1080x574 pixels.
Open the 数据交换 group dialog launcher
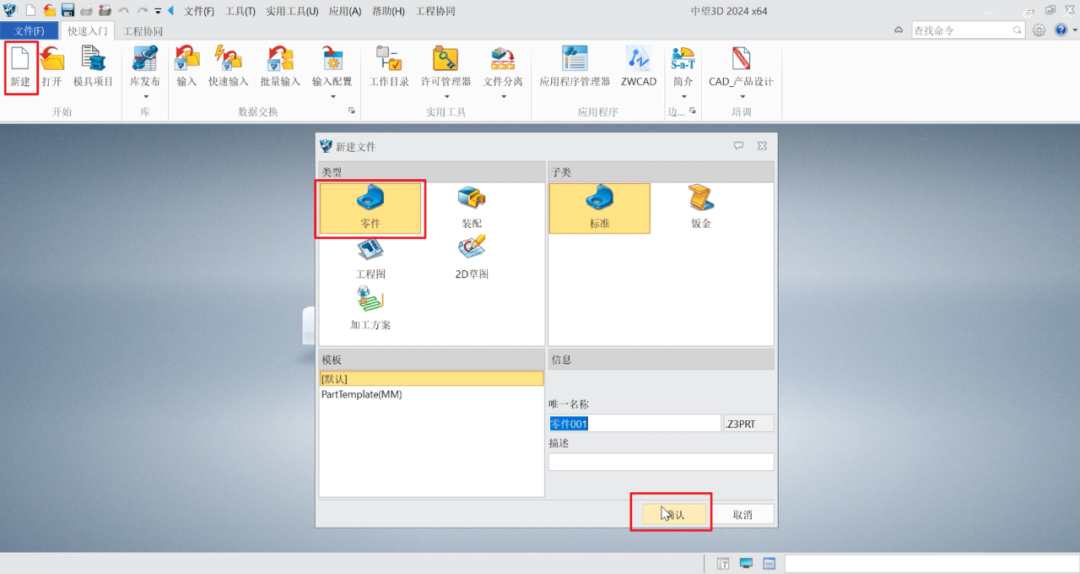coord(351,111)
